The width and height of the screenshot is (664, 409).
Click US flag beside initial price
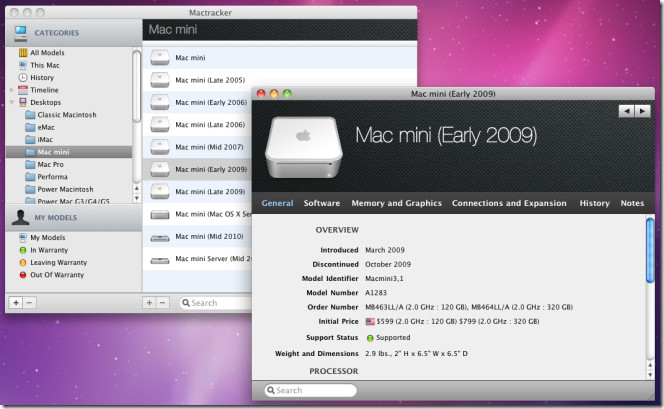click(370, 321)
